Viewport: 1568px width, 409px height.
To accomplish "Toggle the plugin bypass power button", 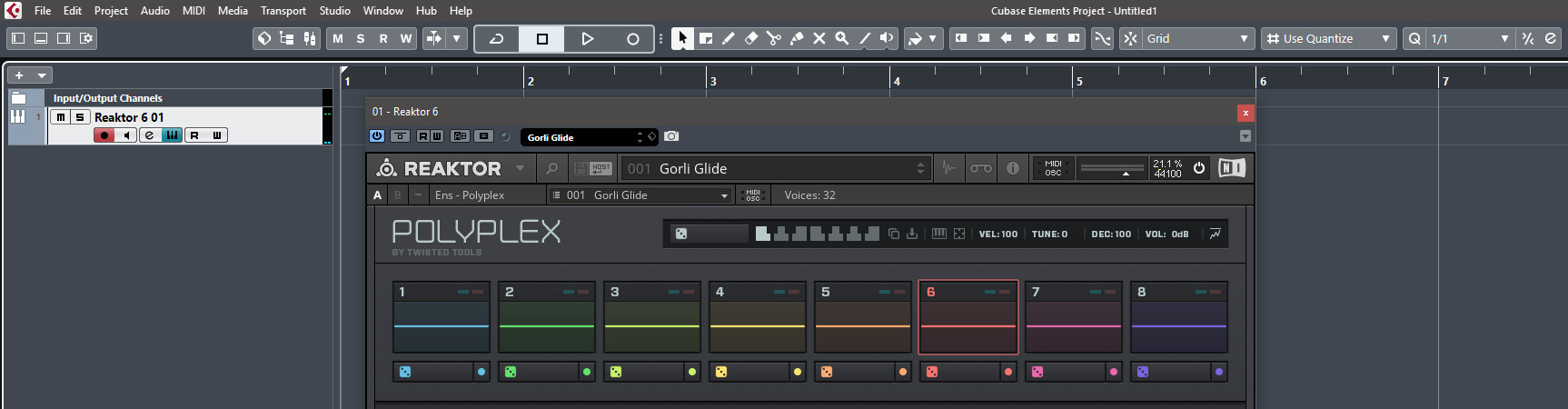I will (x=377, y=136).
